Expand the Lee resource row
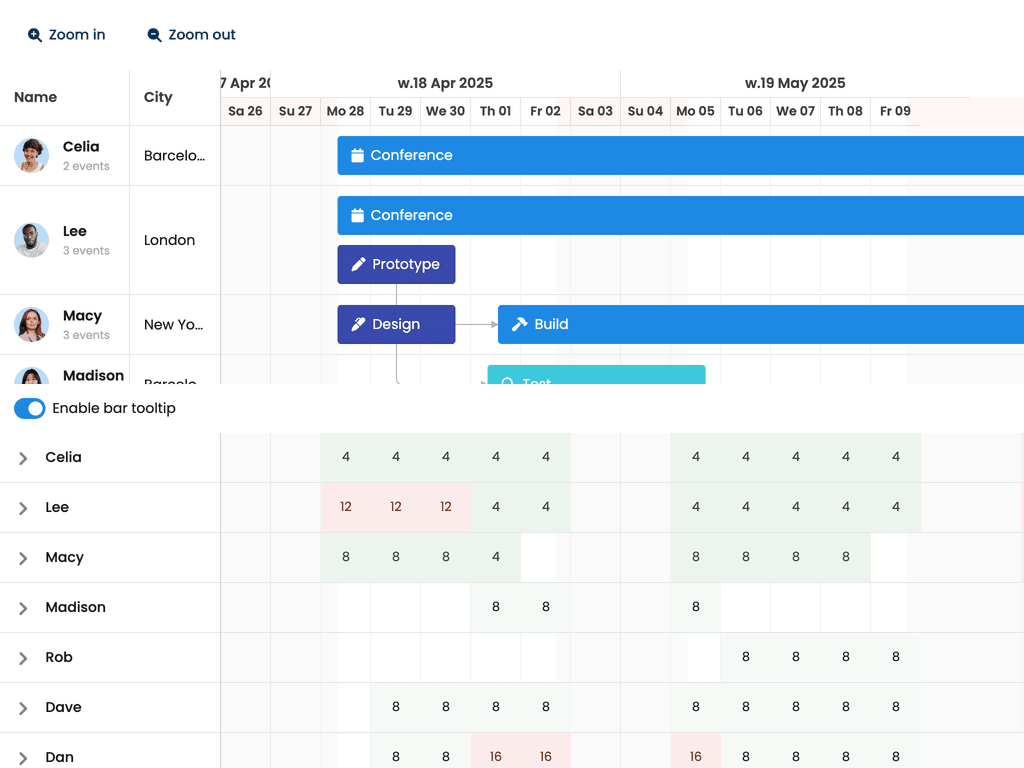1024x768 pixels. tap(23, 508)
